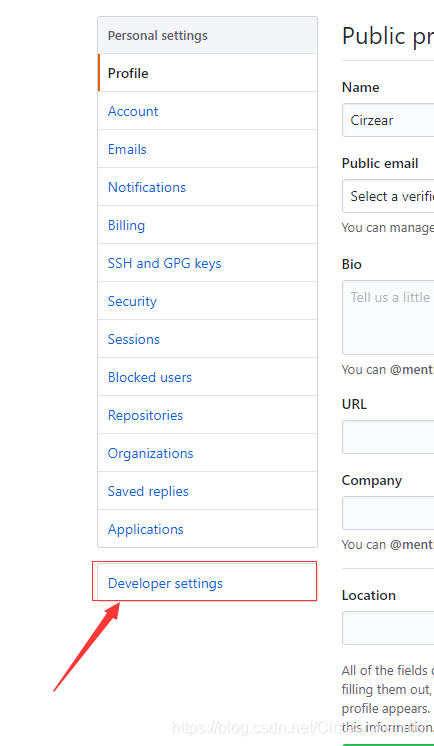434x746 pixels.
Task: View Sessions in personal settings
Action: [x=207, y=339]
